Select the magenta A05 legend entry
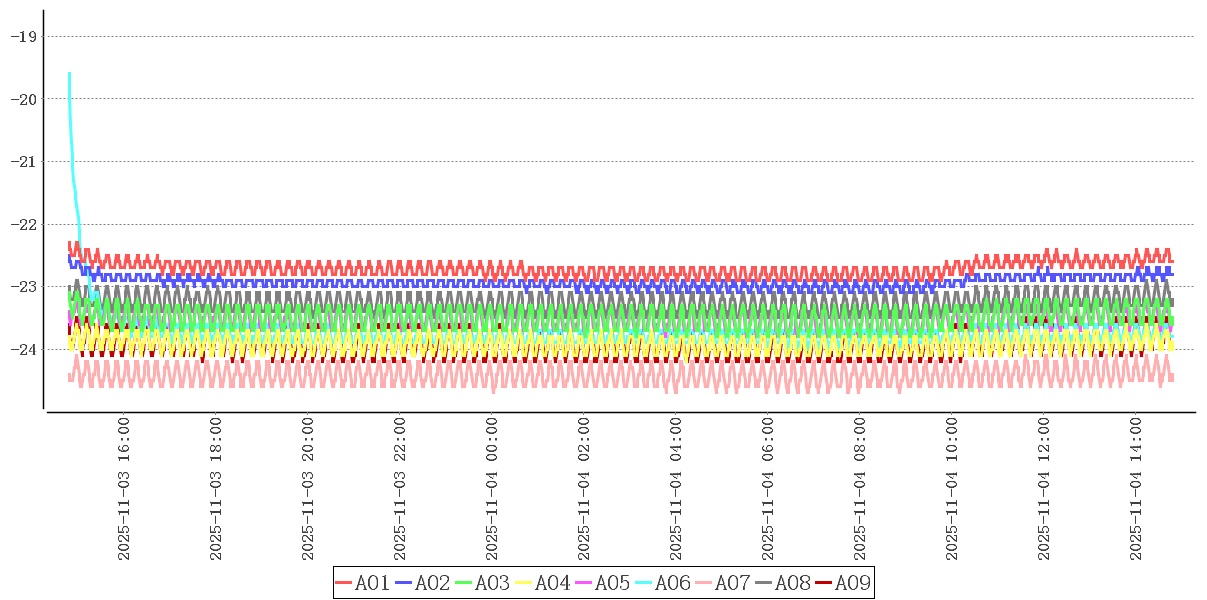1207x600 pixels. point(602,583)
